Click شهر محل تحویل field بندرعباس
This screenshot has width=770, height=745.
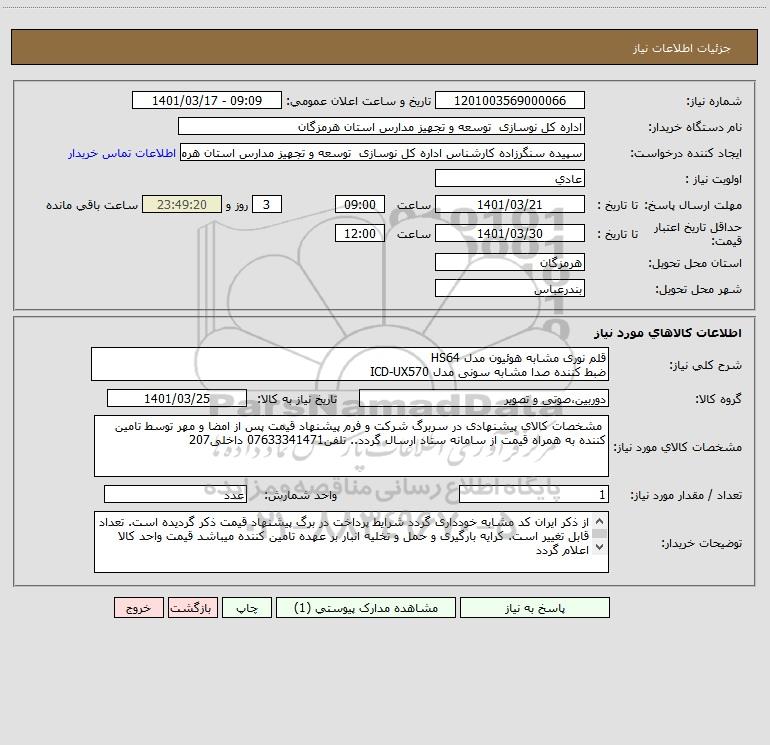510,288
